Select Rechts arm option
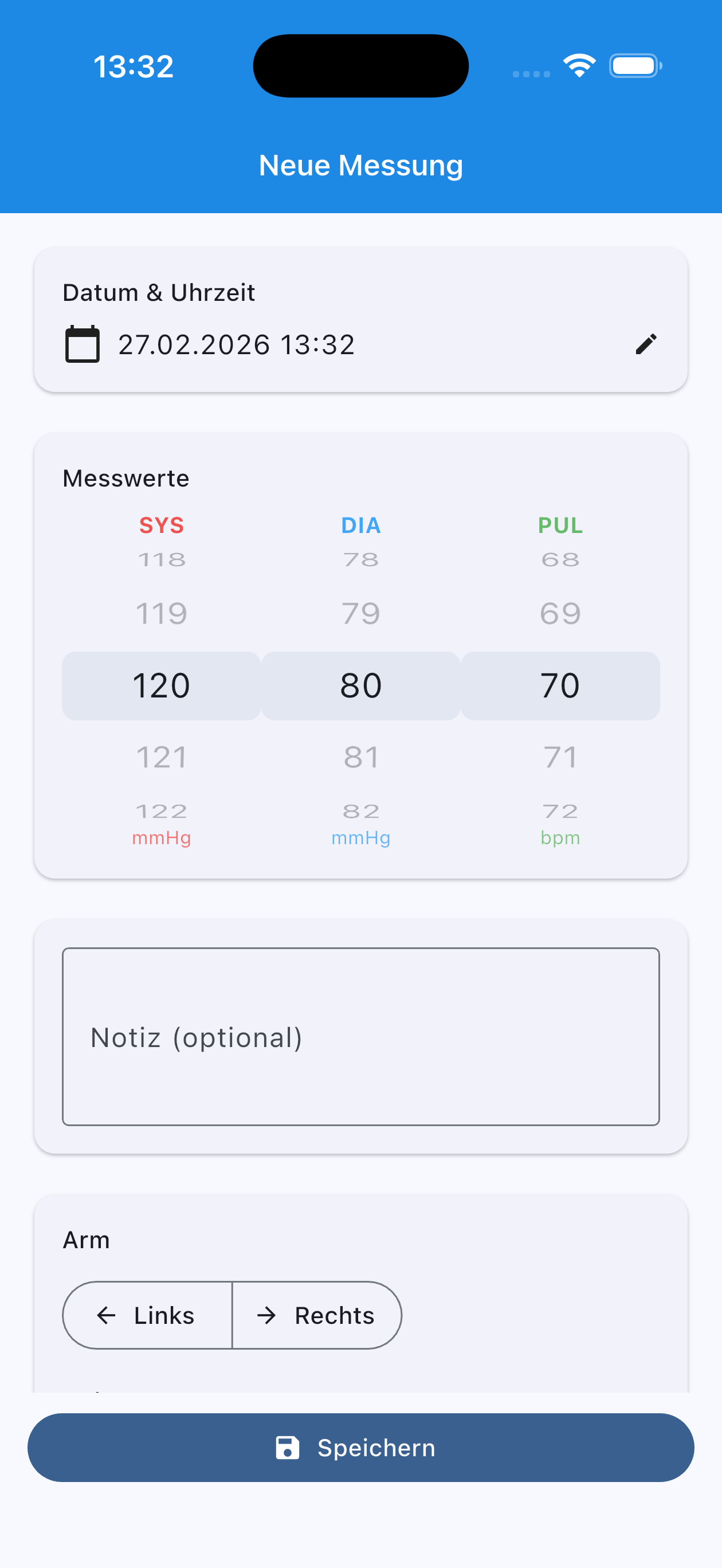Screen dimensions: 722x1568 [x=317, y=1315]
